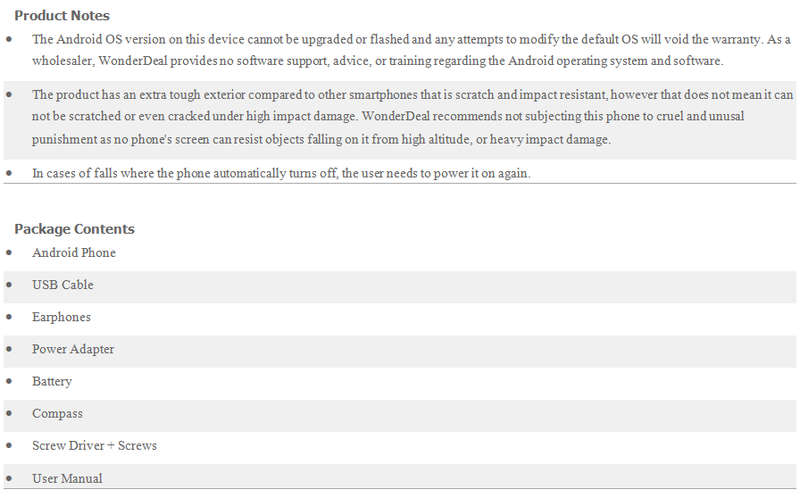
Task: Click the bullet beside Earphones
Action: [x=9, y=317]
